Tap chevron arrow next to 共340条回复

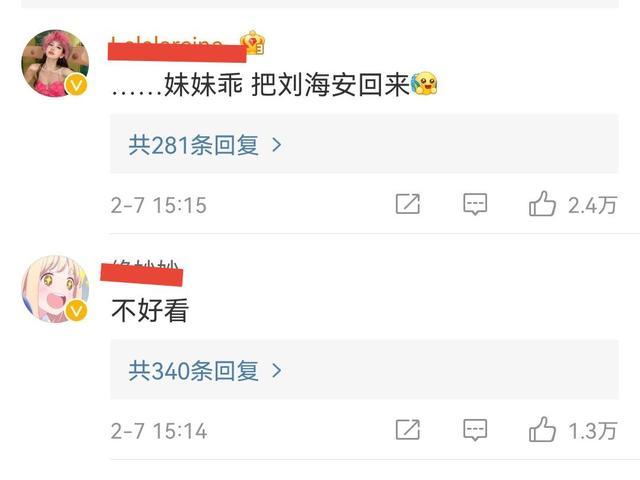tap(277, 371)
